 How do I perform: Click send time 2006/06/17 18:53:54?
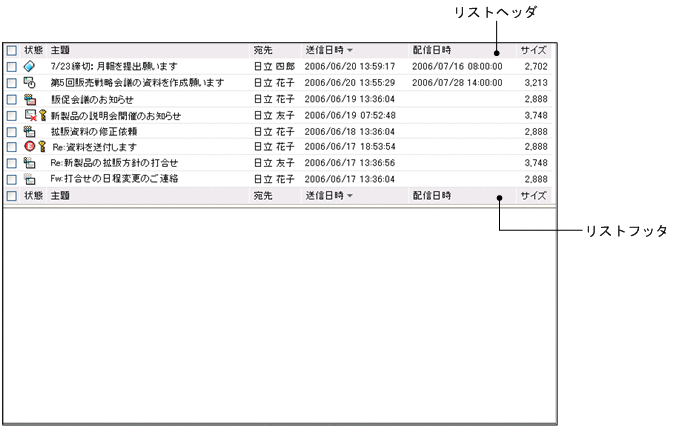(350, 147)
